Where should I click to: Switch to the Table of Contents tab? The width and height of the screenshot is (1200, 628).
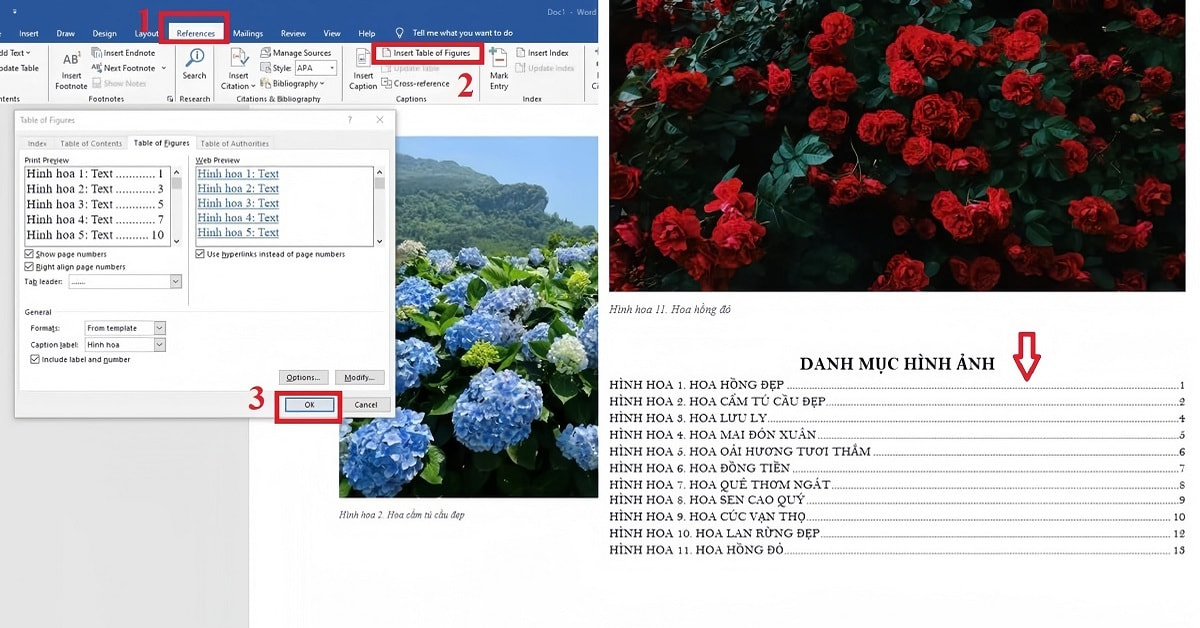tap(91, 144)
